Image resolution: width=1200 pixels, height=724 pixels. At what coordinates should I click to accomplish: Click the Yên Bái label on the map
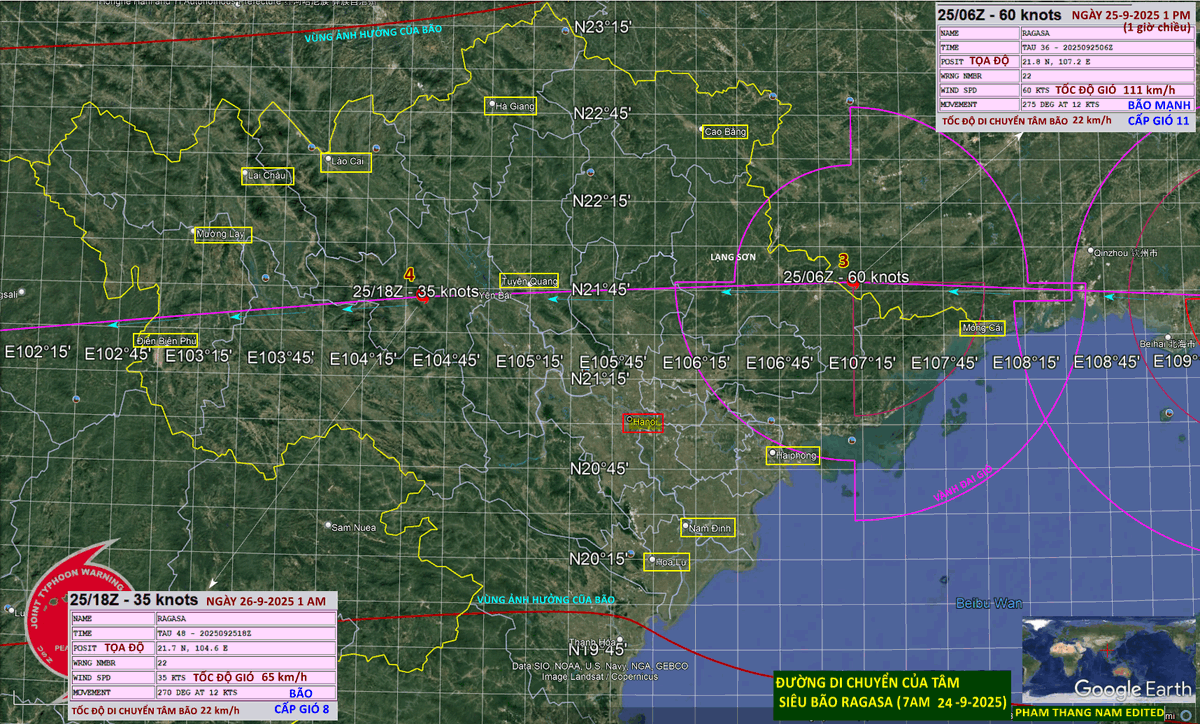tap(496, 296)
